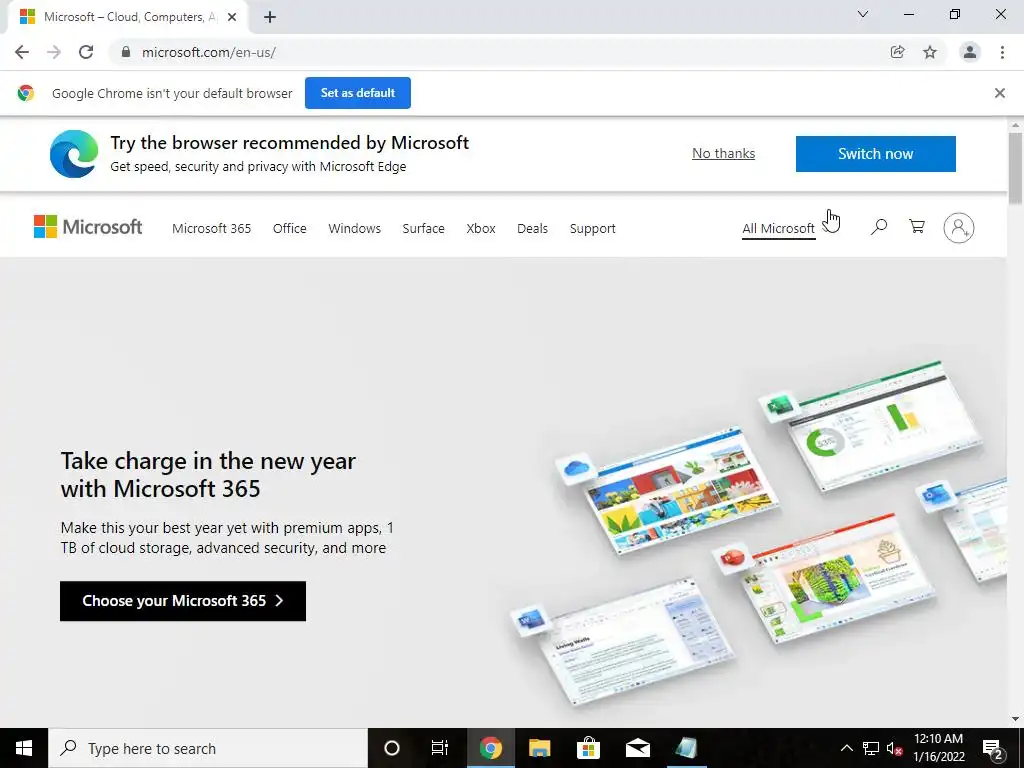Open the Office nav item
The height and width of the screenshot is (768, 1024).
click(289, 229)
